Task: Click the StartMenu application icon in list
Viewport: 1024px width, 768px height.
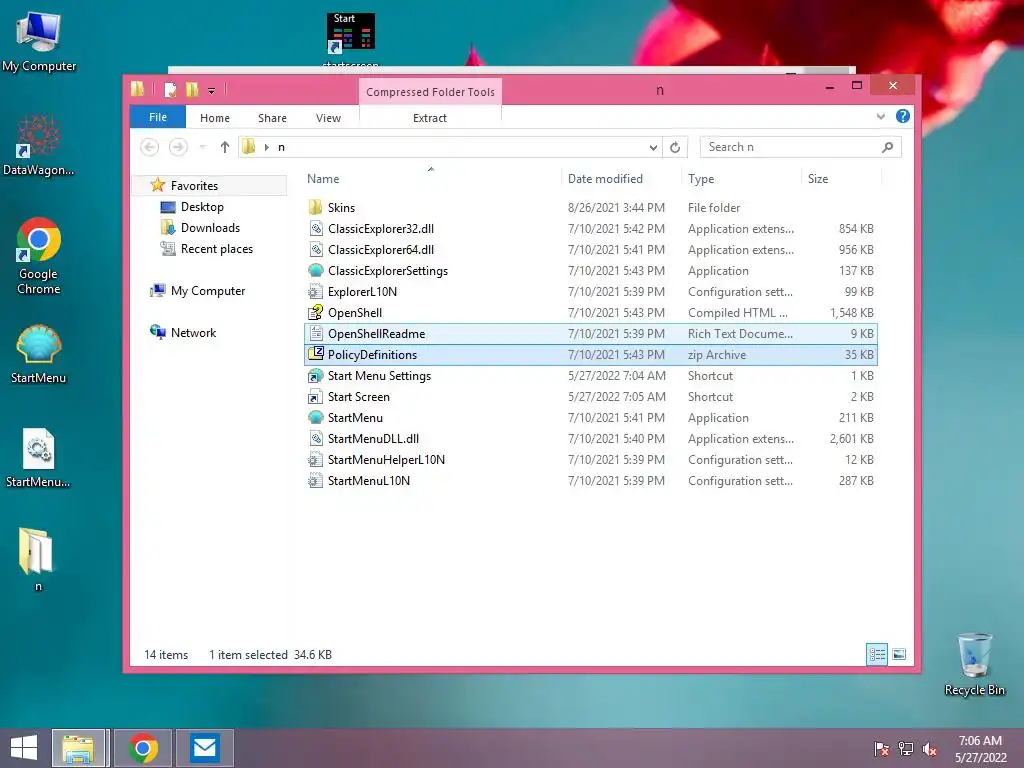Action: [x=315, y=417]
